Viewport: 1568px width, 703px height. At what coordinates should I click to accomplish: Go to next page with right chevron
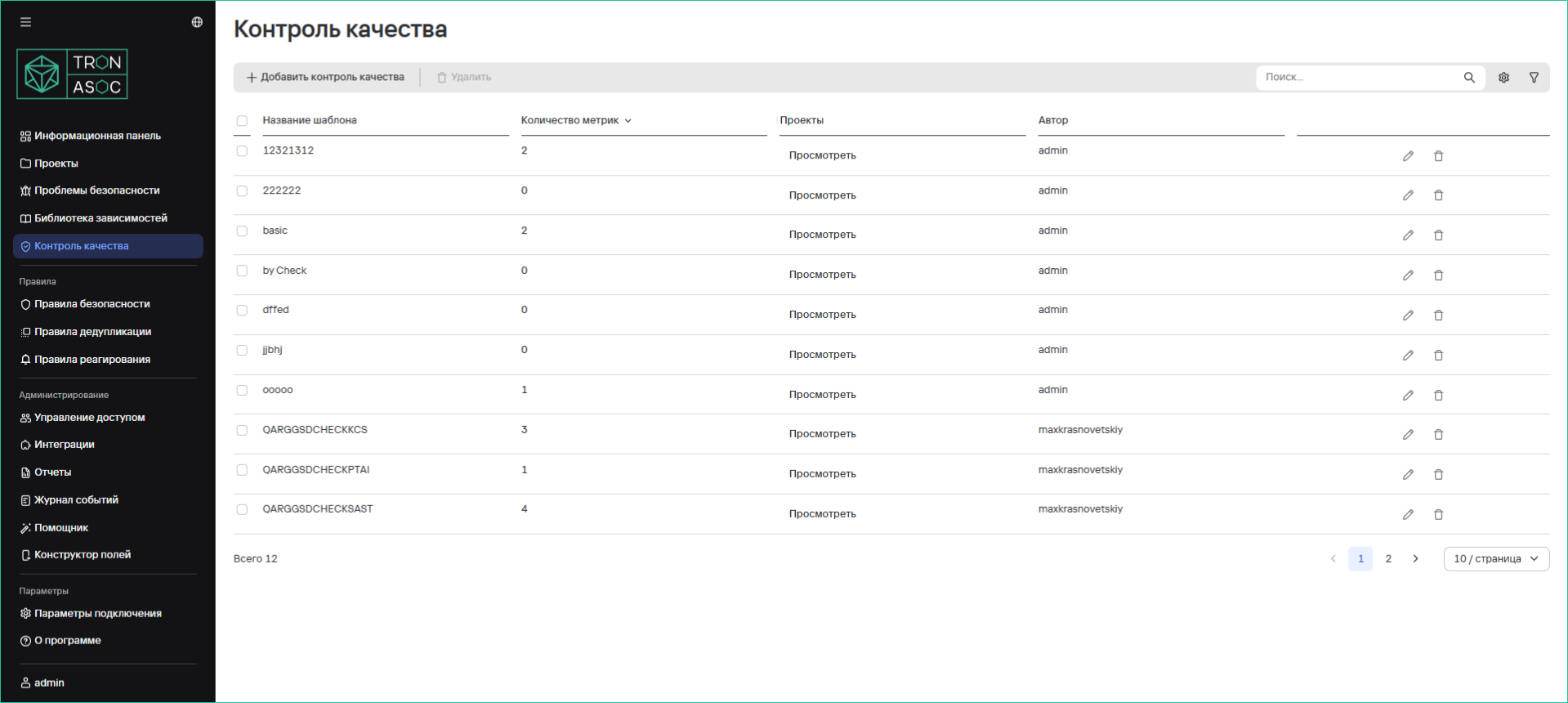coord(1415,559)
